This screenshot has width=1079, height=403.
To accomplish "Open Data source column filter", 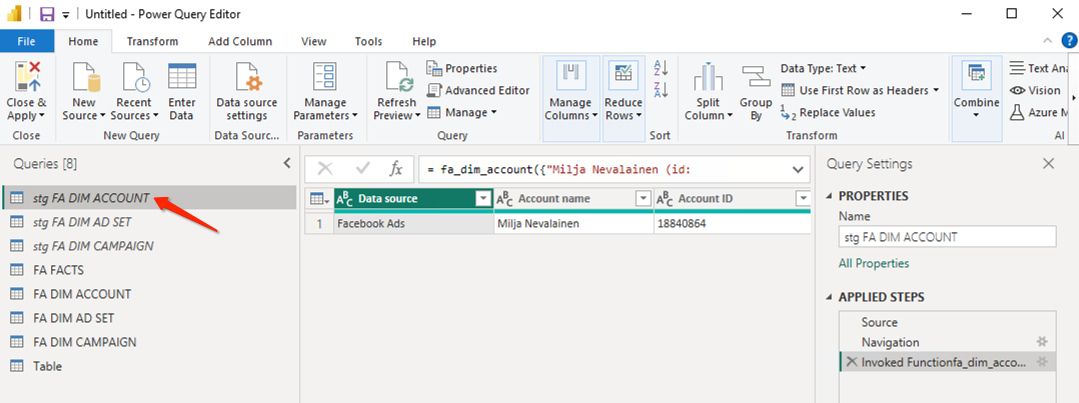I will click(x=482, y=199).
